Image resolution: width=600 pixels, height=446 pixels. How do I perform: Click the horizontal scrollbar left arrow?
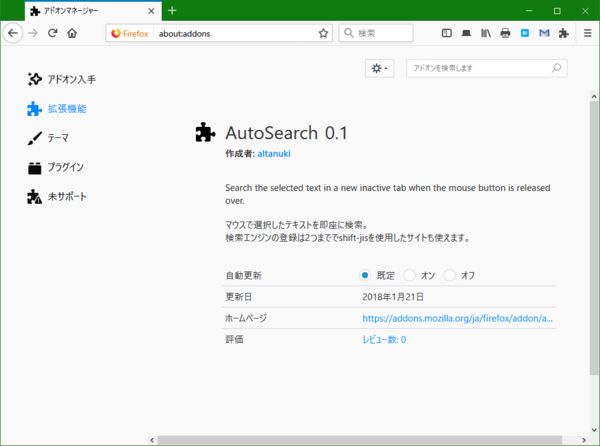coord(152,440)
